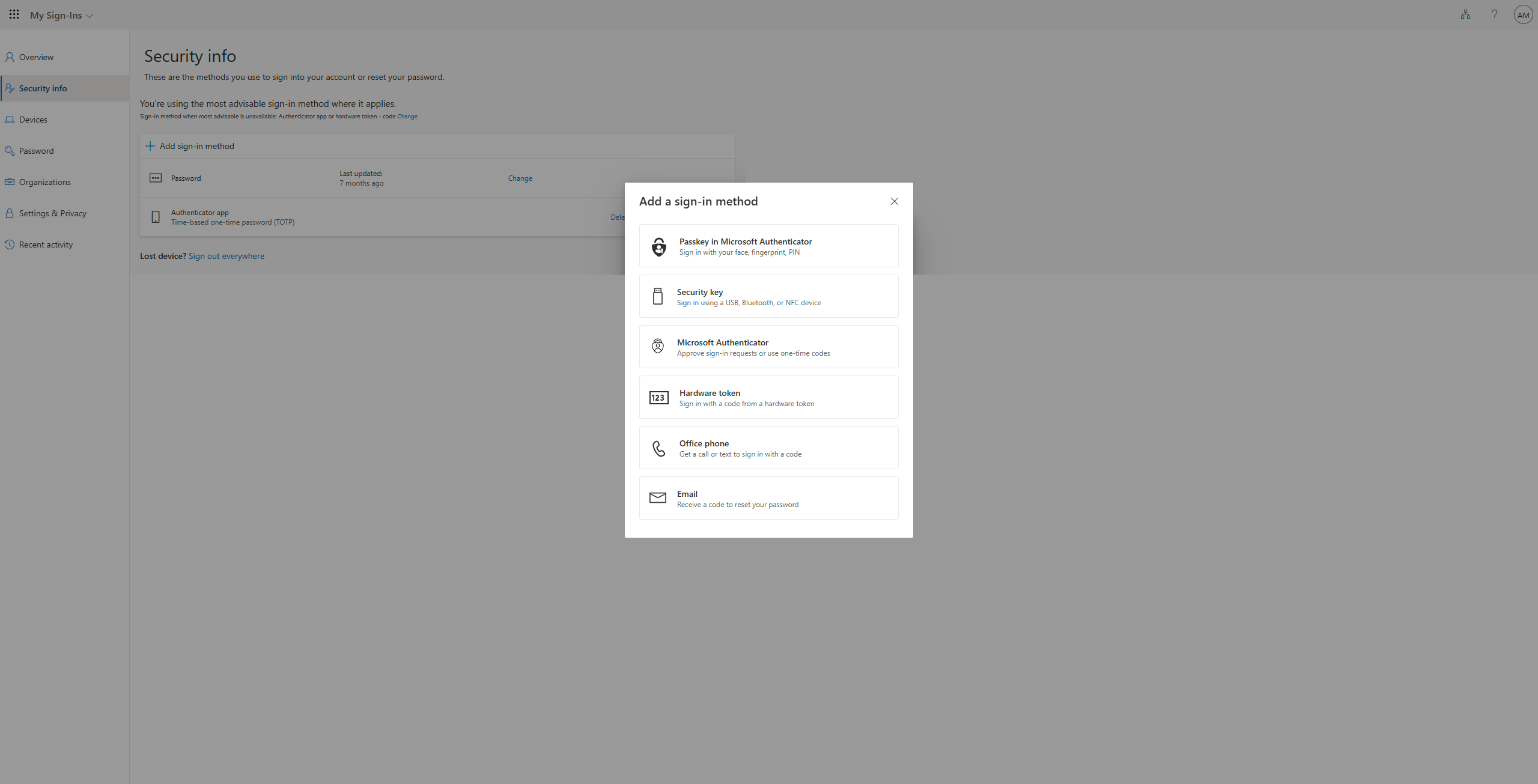Choose the Office phone handset icon

pos(659,448)
